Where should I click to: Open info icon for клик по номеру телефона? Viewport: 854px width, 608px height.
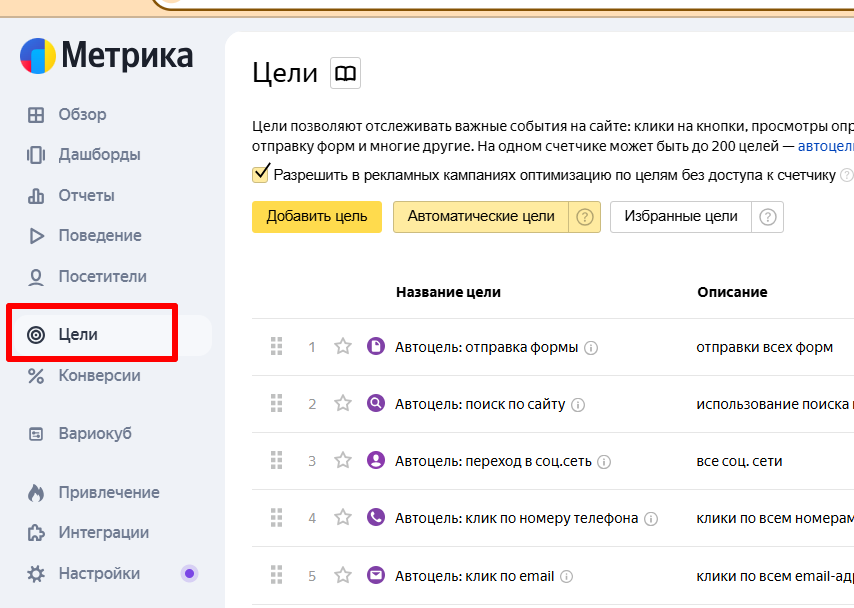coord(651,519)
